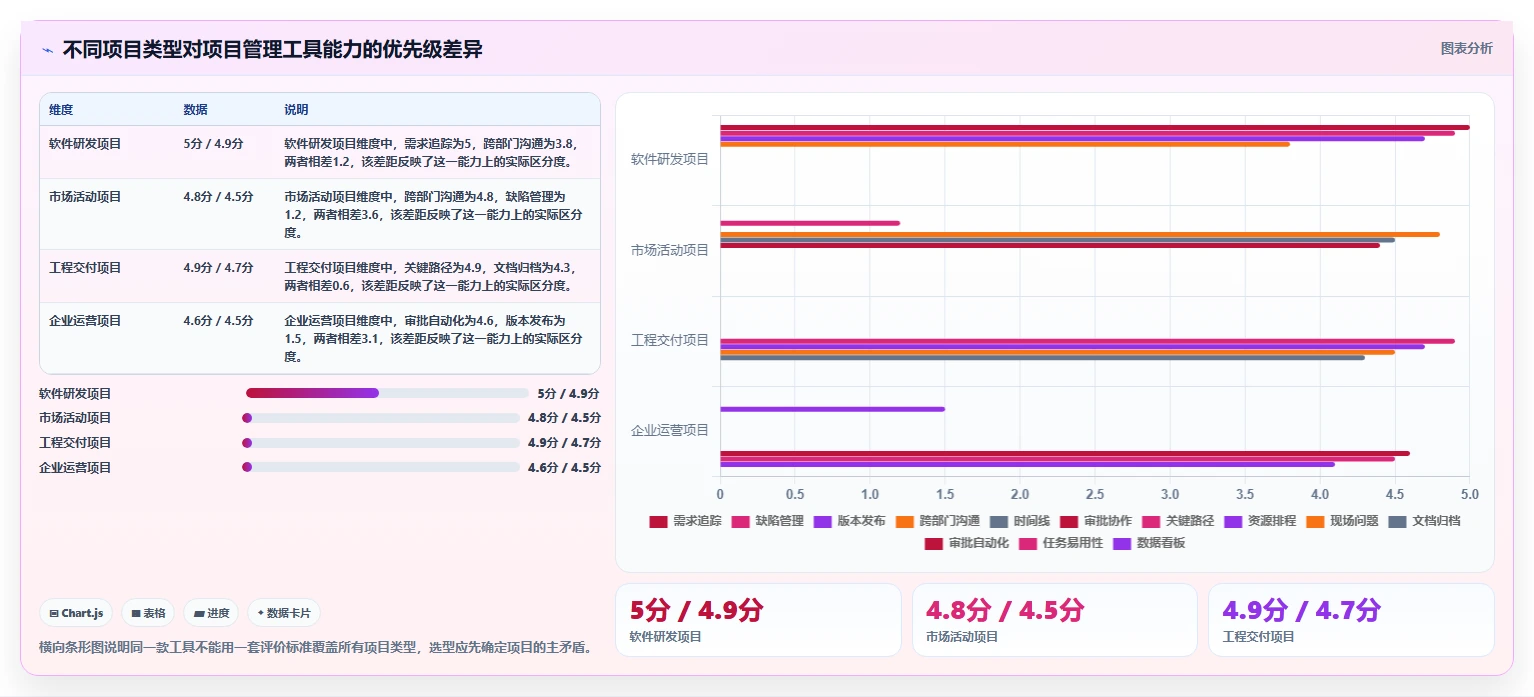Click the short pink 1.2 bar in 市场活动项目
This screenshot has width=1534, height=697.
810,223
